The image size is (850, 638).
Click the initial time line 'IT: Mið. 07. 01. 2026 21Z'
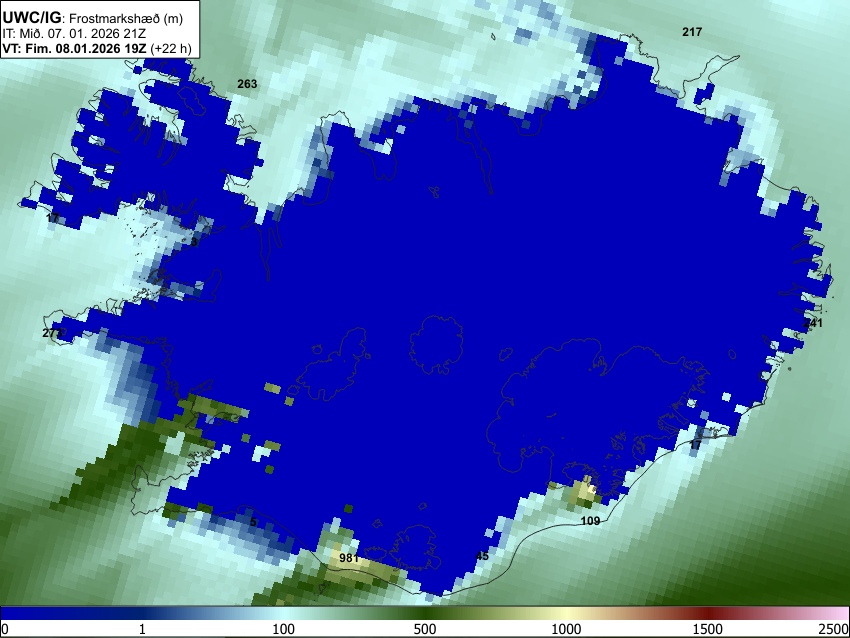(74, 34)
